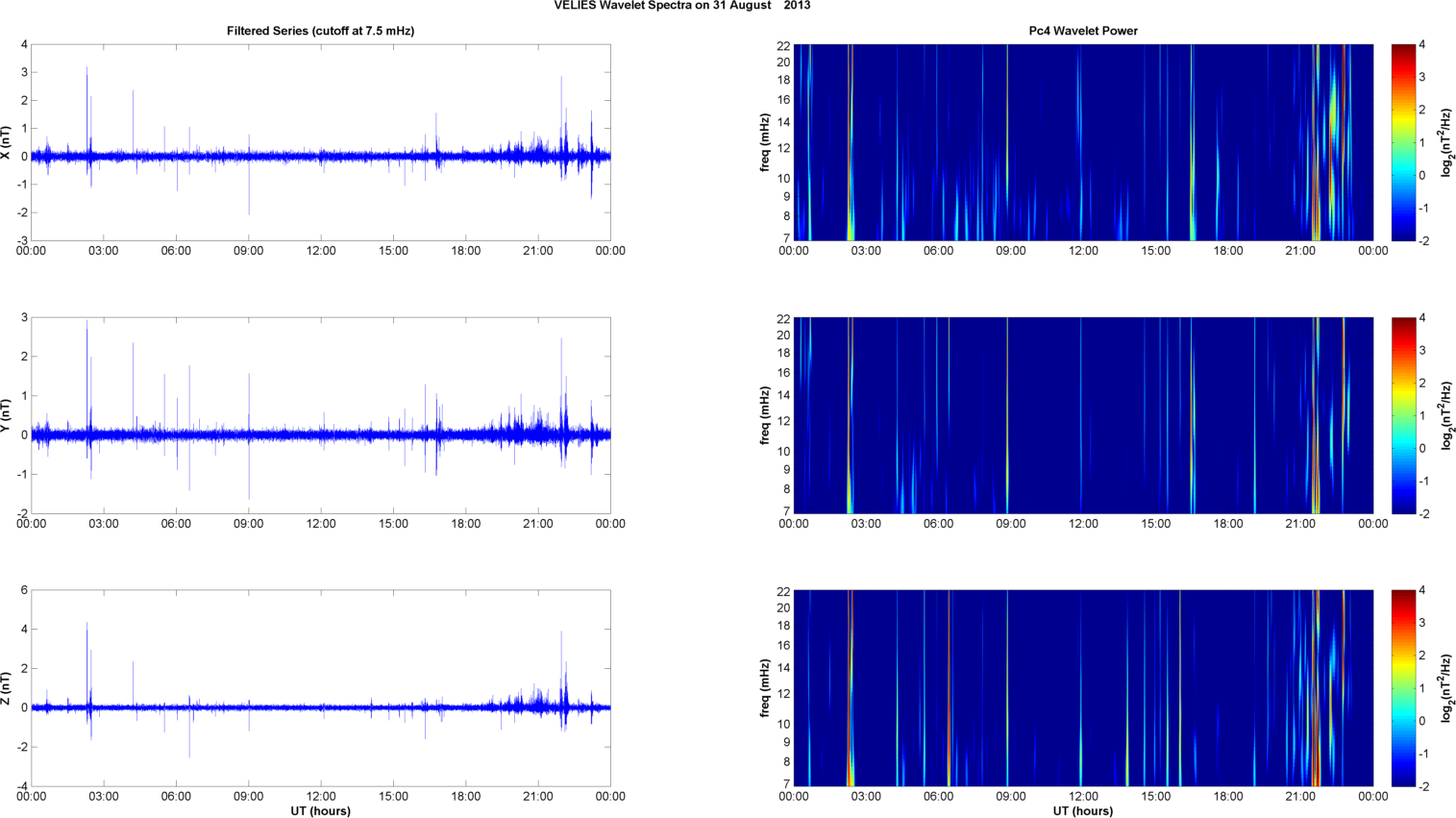1456x818 pixels.
Task: Click the 12:00 tick under X time series
Action: (321, 251)
